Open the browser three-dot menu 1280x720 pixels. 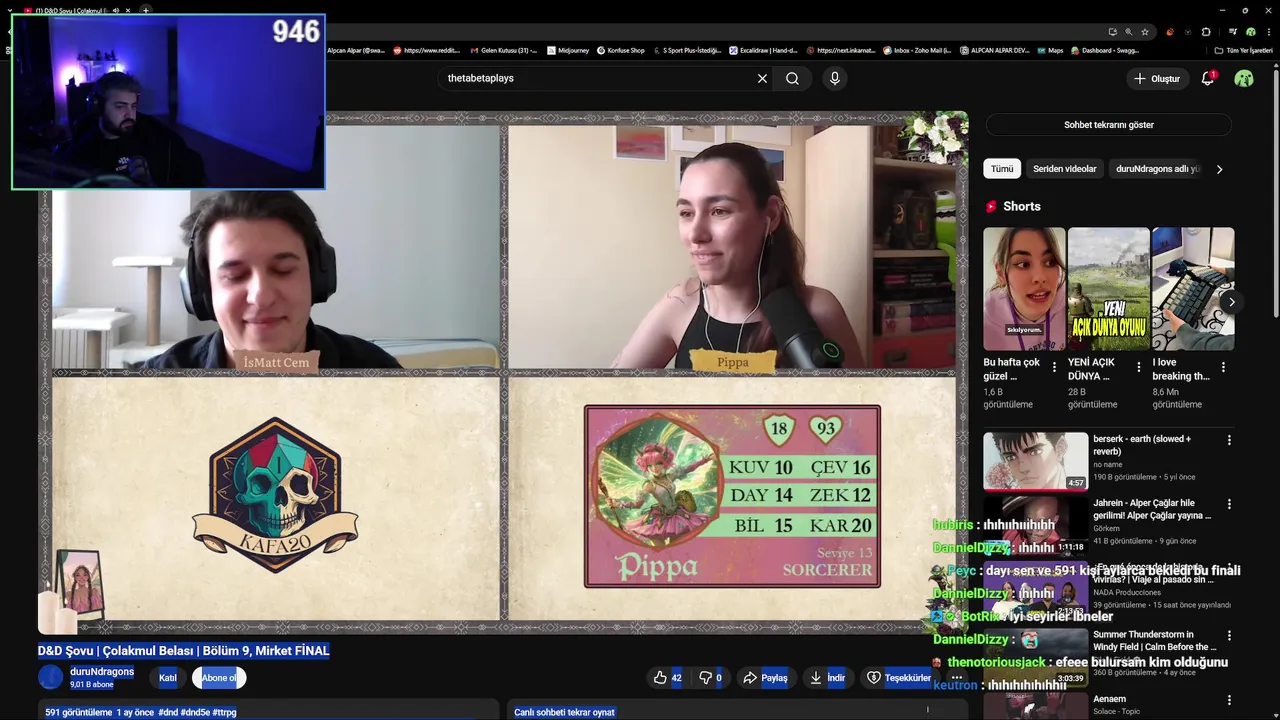point(1268,32)
